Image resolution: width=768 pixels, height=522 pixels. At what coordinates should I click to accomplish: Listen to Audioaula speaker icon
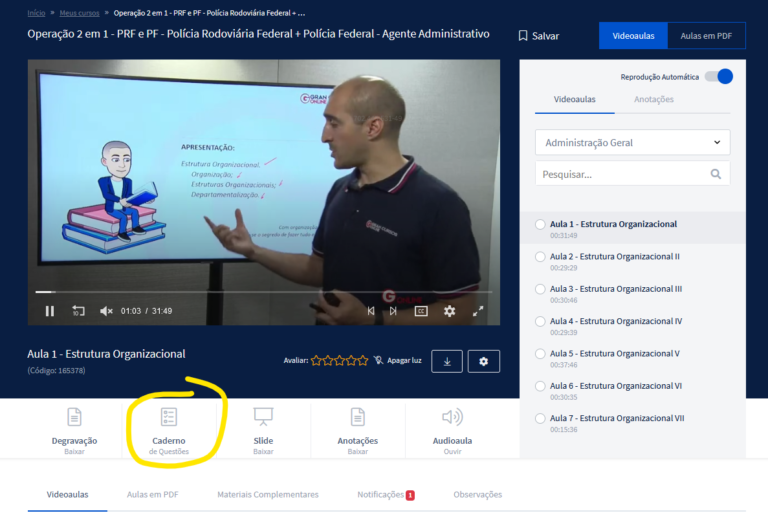[x=452, y=417]
